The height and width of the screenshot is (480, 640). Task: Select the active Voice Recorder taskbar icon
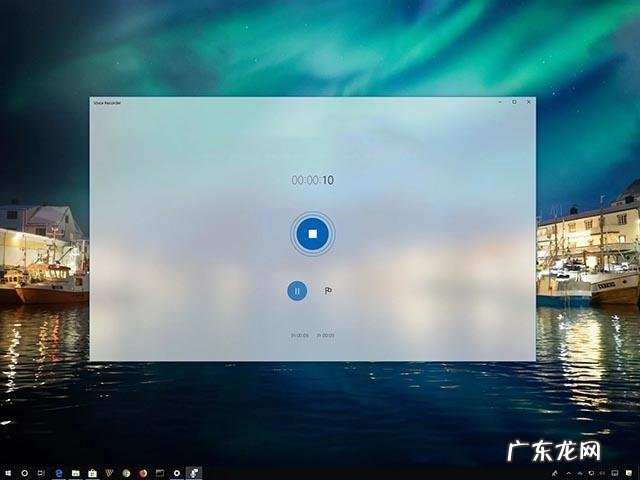[x=194, y=473]
